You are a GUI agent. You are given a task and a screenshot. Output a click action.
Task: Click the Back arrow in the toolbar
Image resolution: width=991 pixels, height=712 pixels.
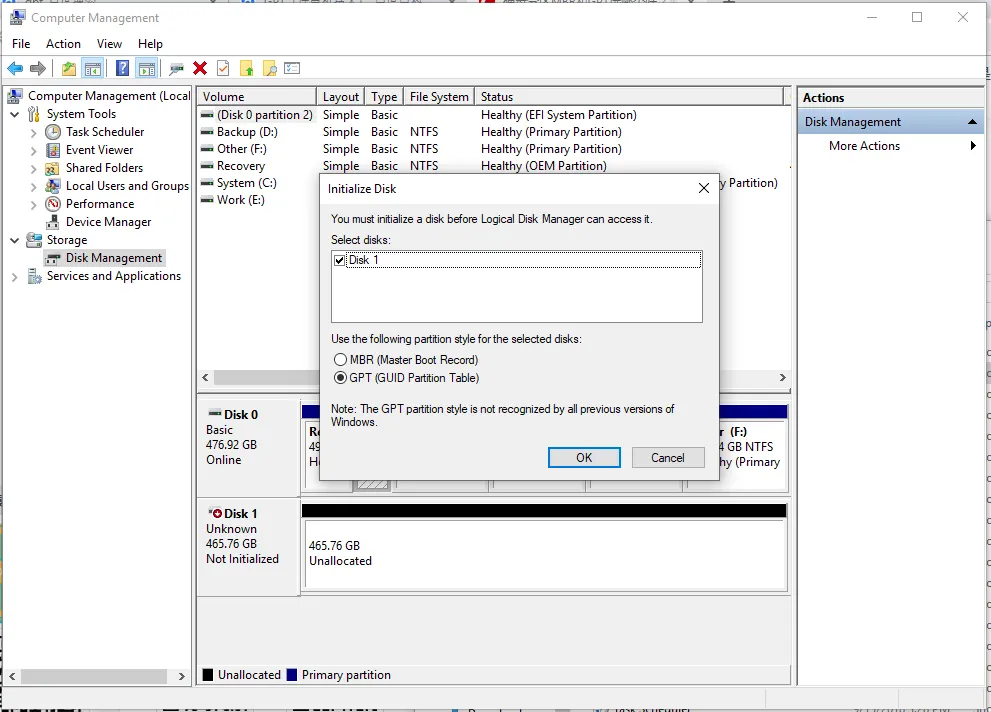[x=15, y=68]
